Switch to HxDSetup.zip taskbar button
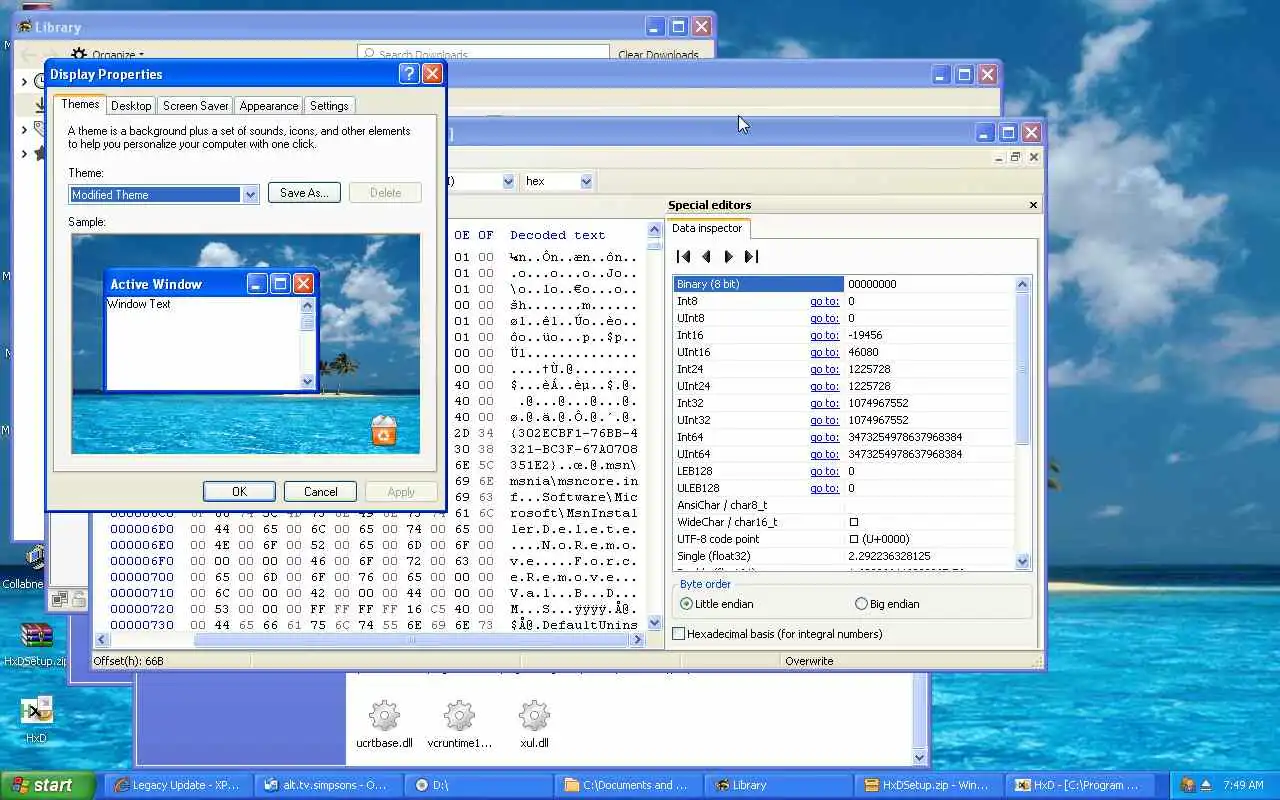Image resolution: width=1280 pixels, height=800 pixels. (x=928, y=785)
